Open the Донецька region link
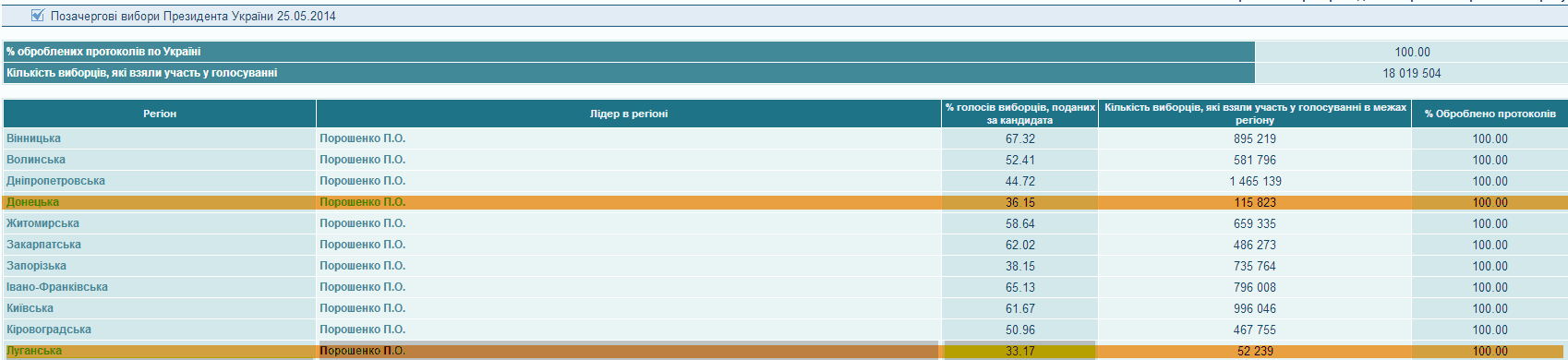The height and width of the screenshot is (360, 1568). coord(32,202)
